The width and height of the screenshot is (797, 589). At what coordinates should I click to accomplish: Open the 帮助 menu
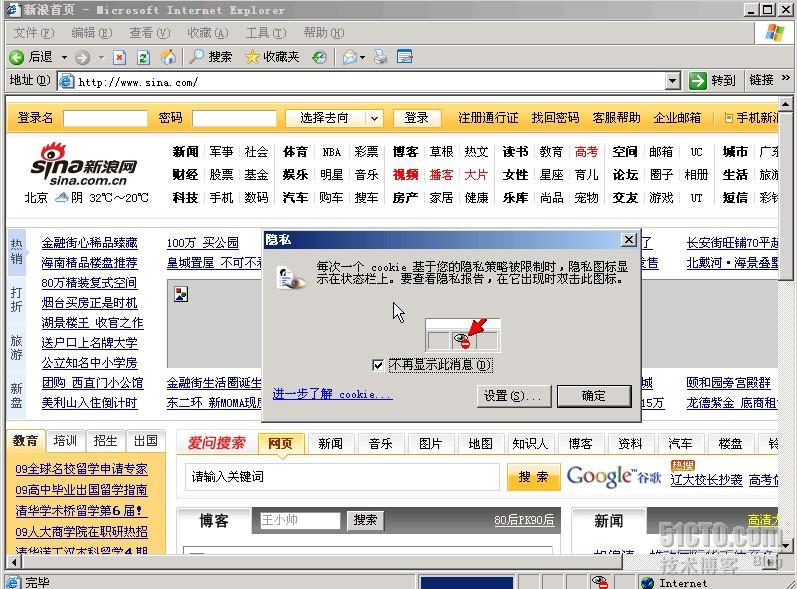324,33
